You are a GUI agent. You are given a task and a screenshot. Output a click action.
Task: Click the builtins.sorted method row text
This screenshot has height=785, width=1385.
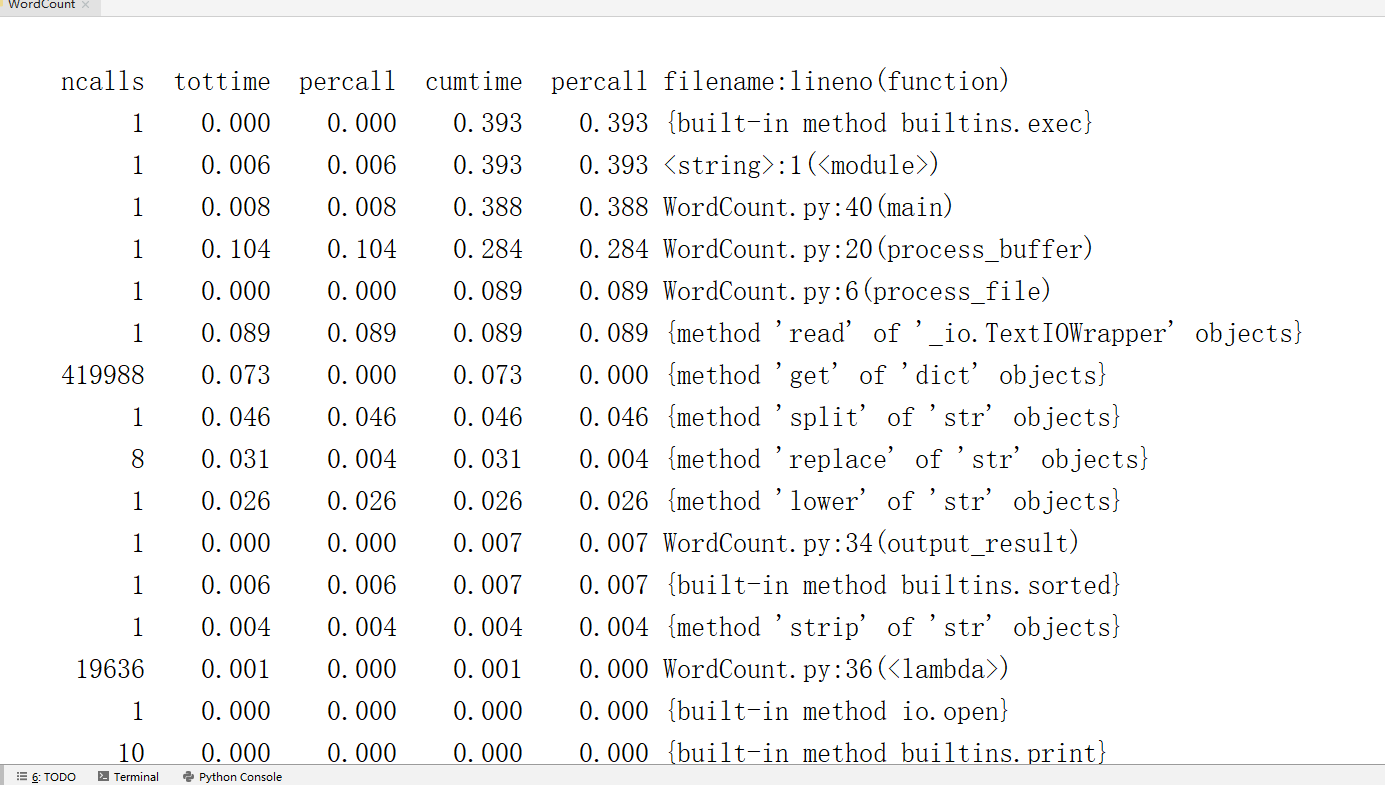[892, 585]
